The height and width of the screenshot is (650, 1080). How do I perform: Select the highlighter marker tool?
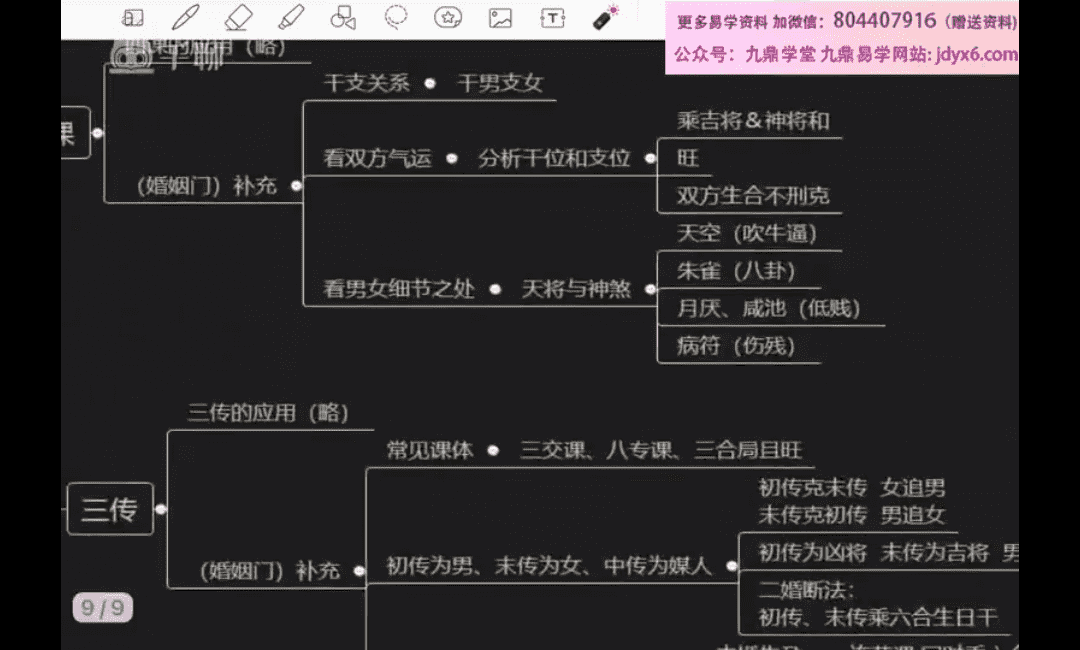291,18
